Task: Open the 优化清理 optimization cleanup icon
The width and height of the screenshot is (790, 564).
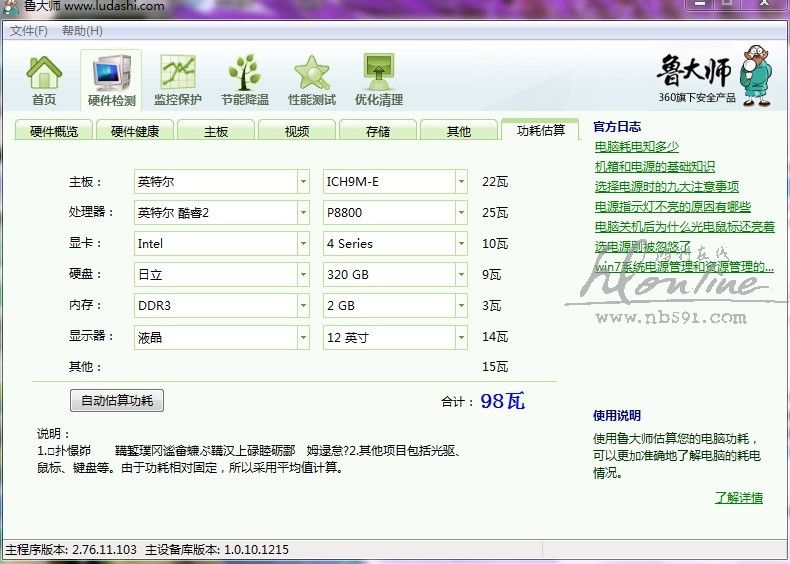Action: coord(379,78)
